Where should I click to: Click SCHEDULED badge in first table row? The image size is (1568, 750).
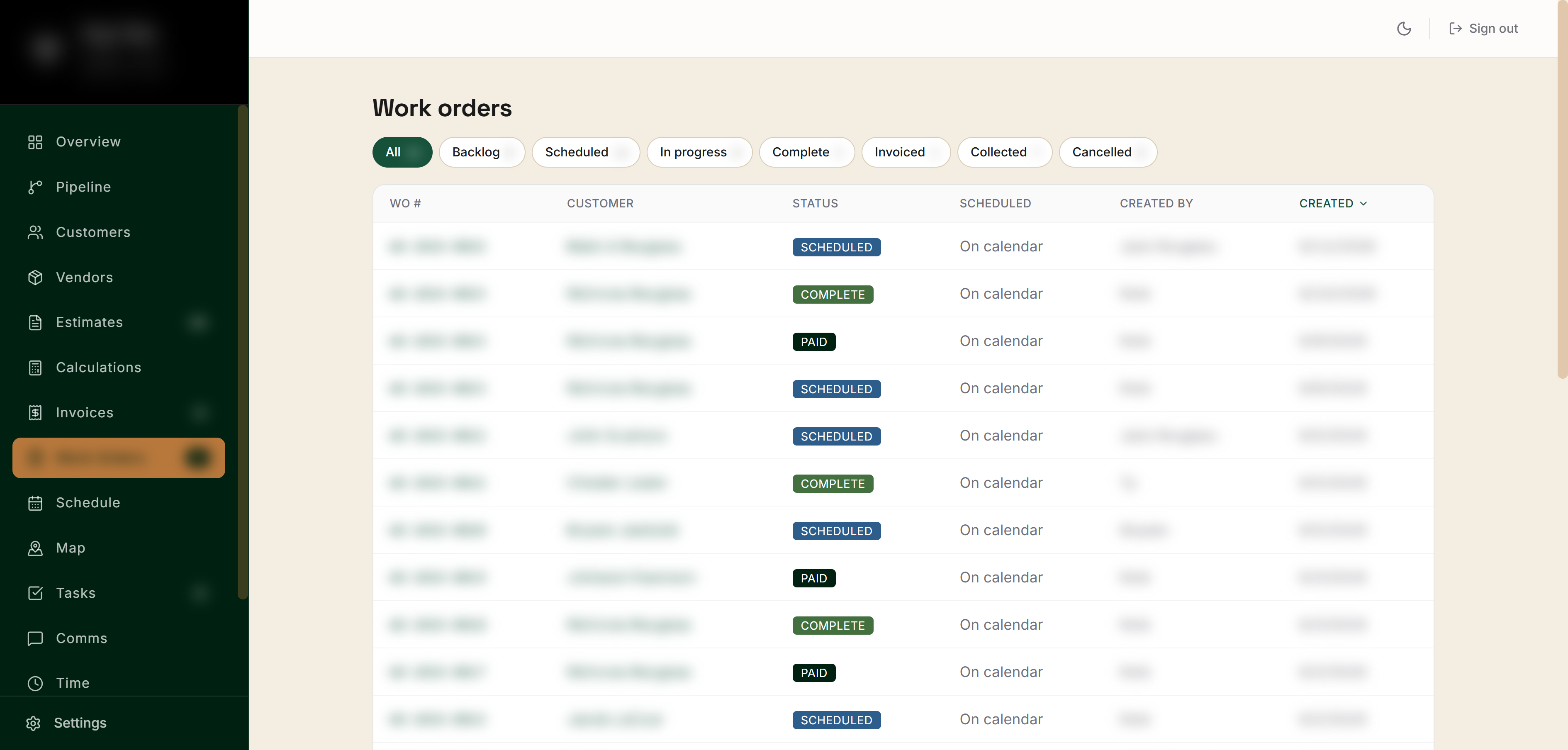pos(836,247)
